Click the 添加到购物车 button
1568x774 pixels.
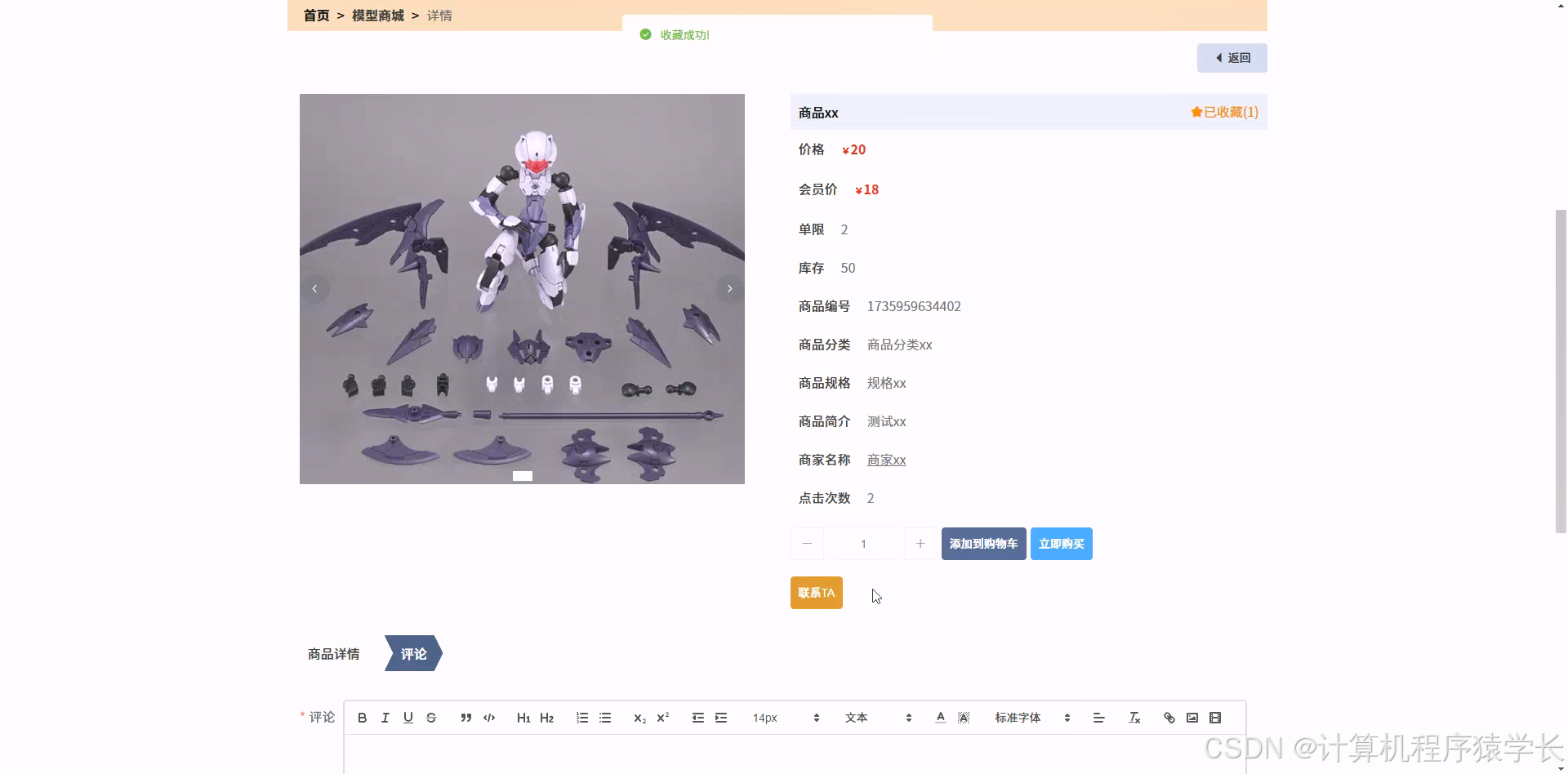tap(983, 543)
